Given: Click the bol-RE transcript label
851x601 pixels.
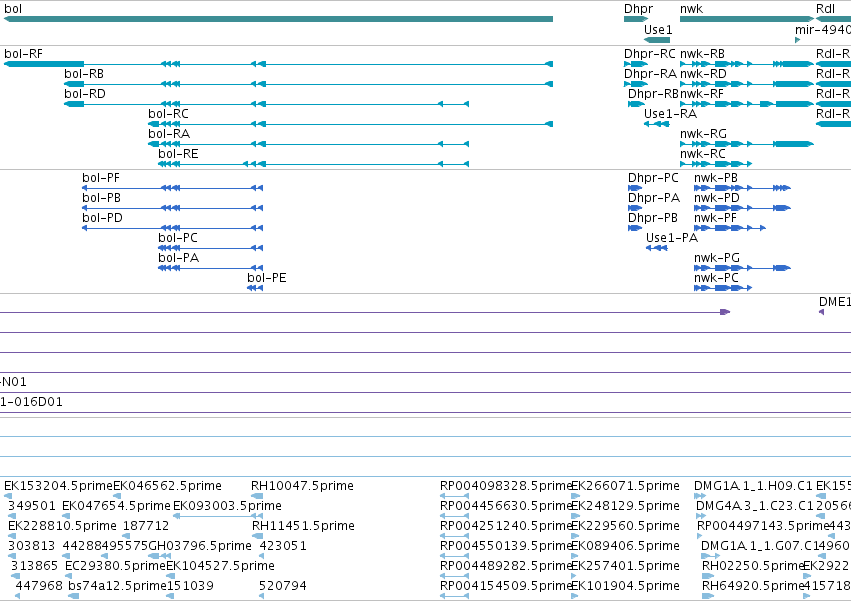Looking at the screenshot, I should (x=178, y=154).
